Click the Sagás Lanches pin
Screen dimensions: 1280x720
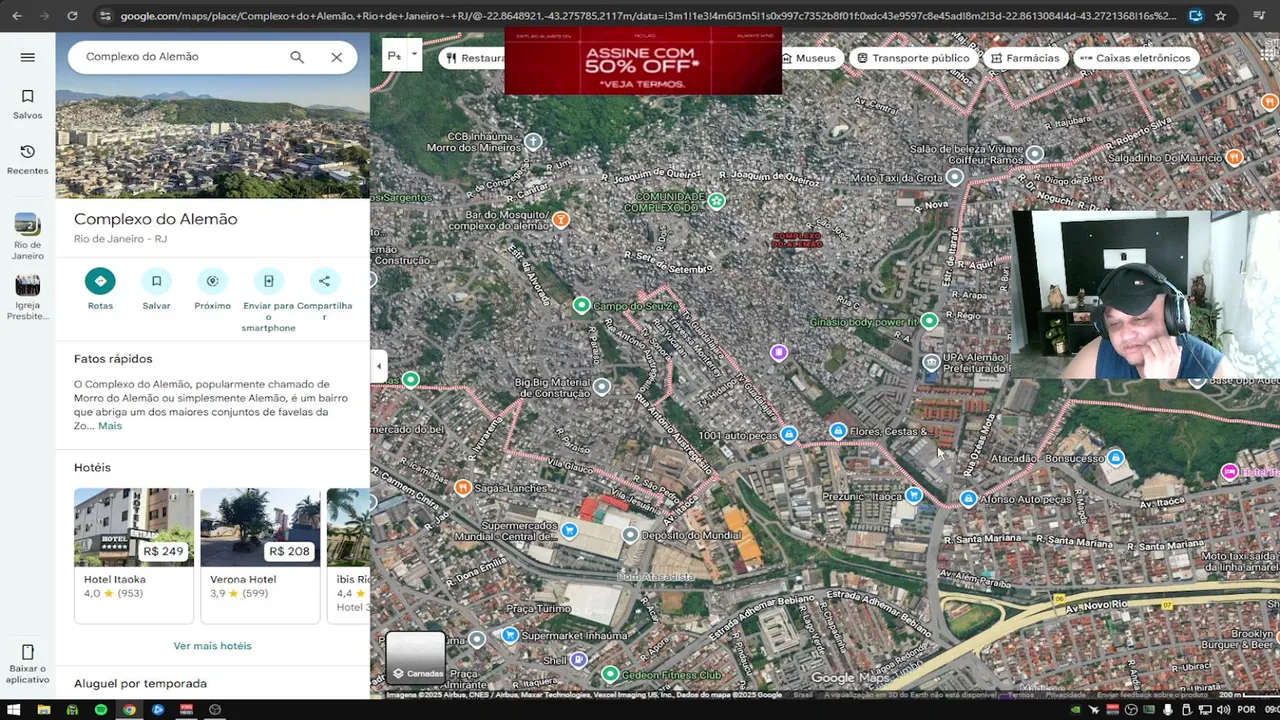462,487
